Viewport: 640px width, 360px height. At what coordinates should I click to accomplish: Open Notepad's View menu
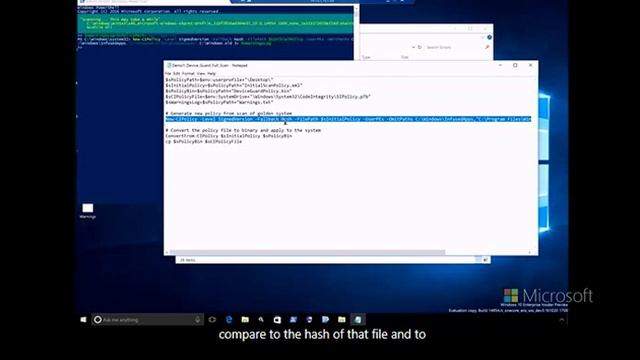tap(201, 73)
